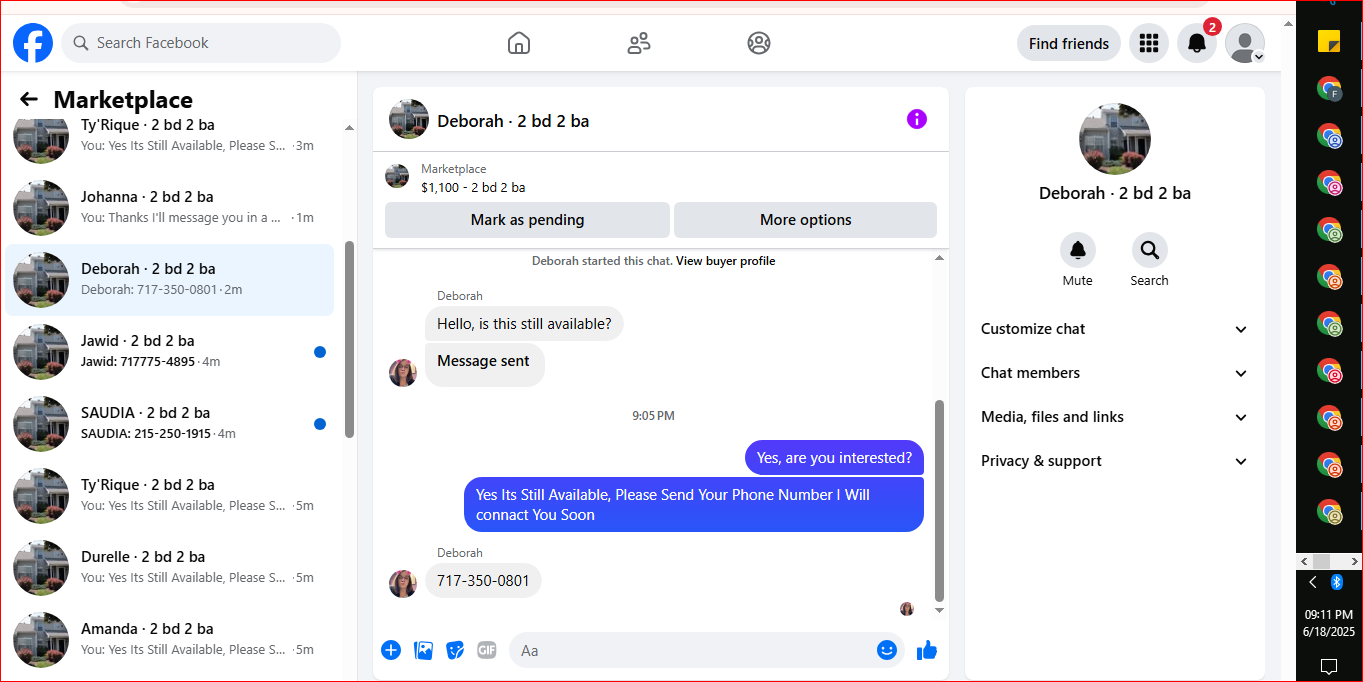1363x682 pixels.
Task: Click the 'Hello, is this still available?' message
Action: tap(524, 324)
